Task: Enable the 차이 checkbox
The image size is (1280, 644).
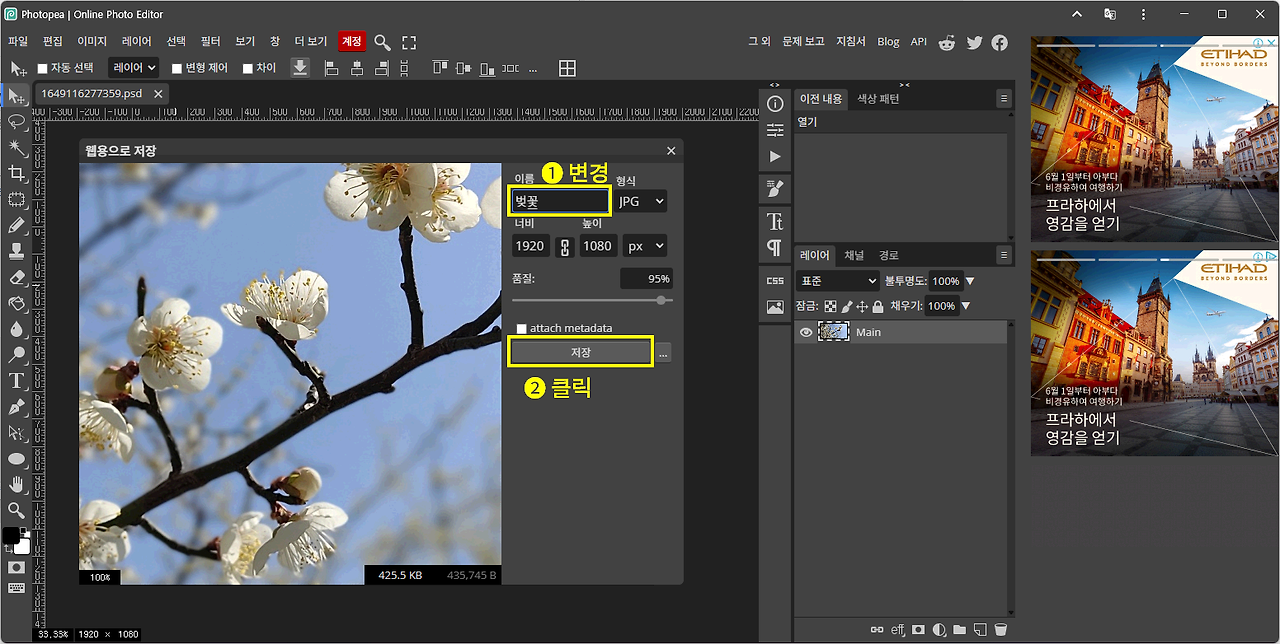Action: 248,68
